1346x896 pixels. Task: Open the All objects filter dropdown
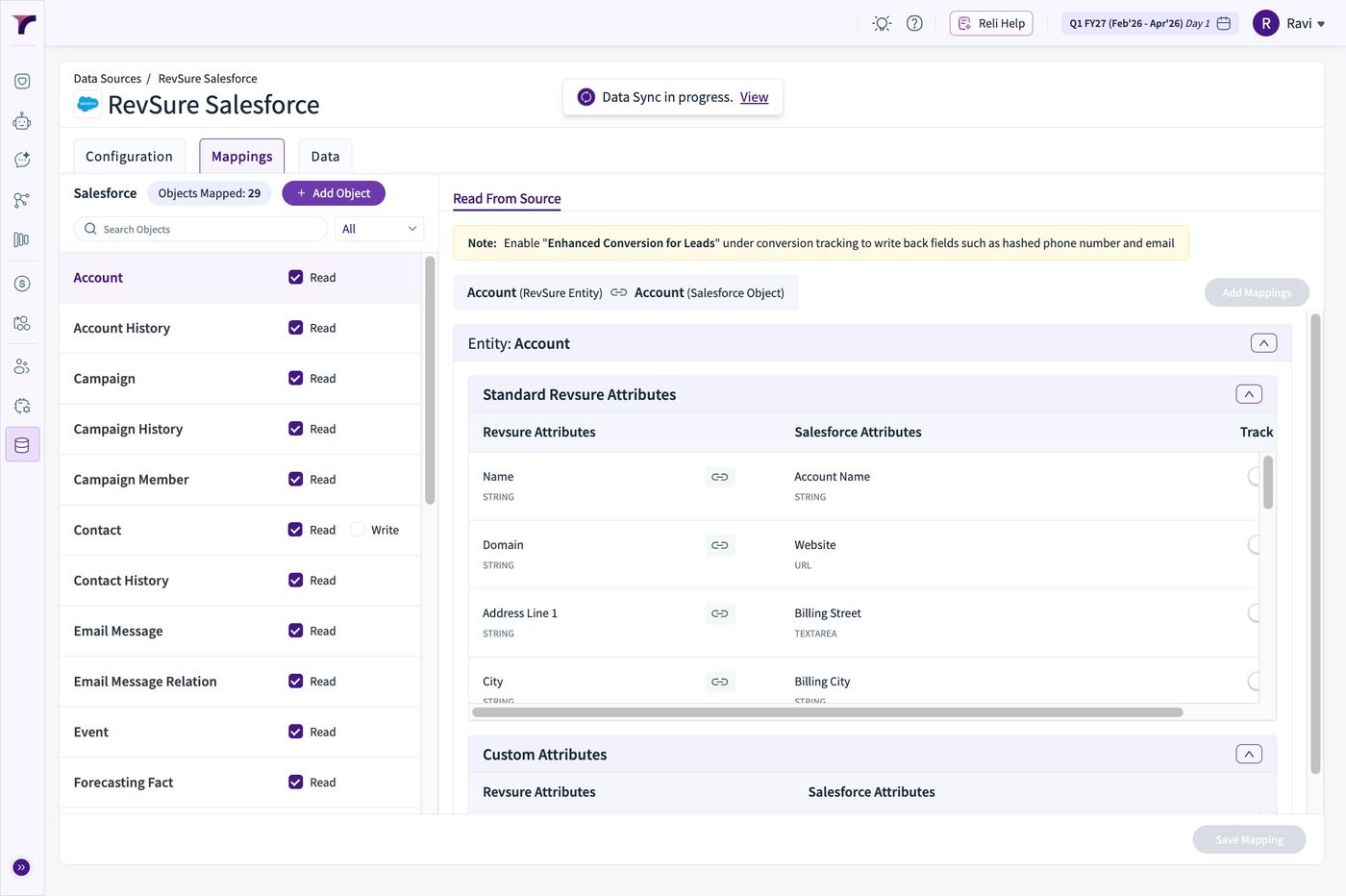379,229
